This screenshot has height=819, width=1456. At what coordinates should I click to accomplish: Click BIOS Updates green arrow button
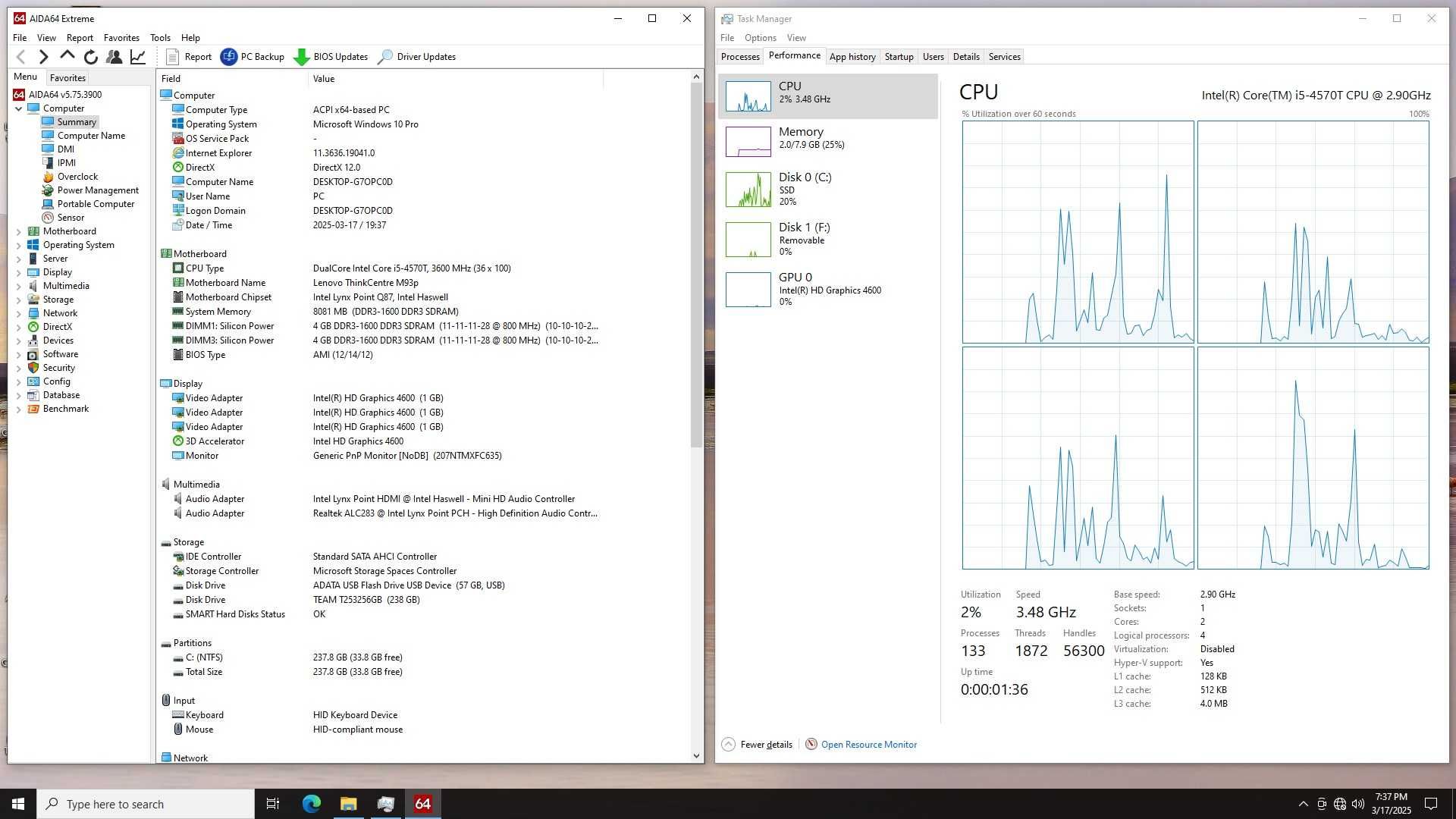tap(330, 57)
